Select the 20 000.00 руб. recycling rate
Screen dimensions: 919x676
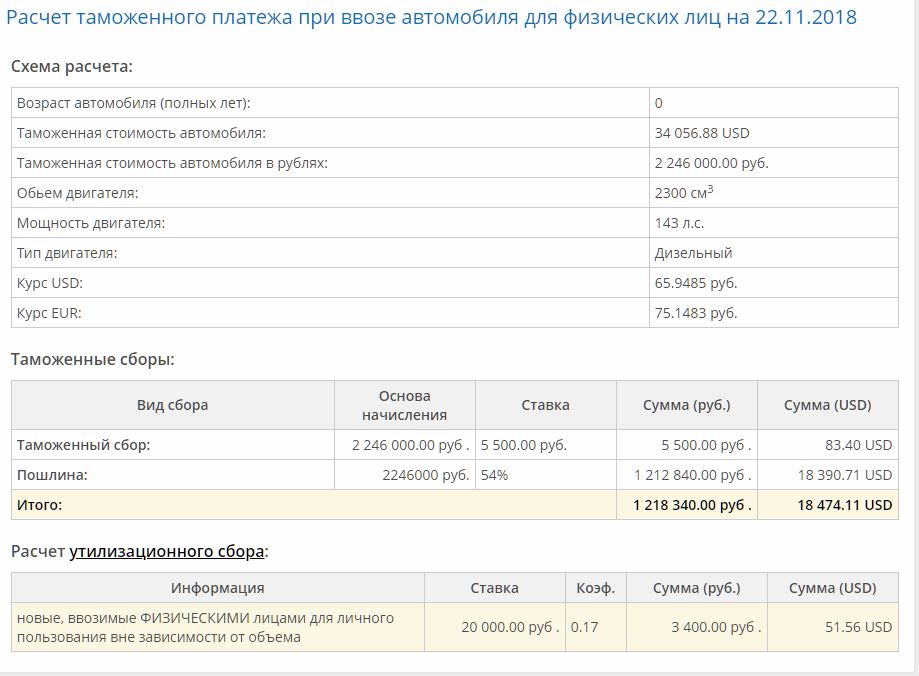click(510, 627)
